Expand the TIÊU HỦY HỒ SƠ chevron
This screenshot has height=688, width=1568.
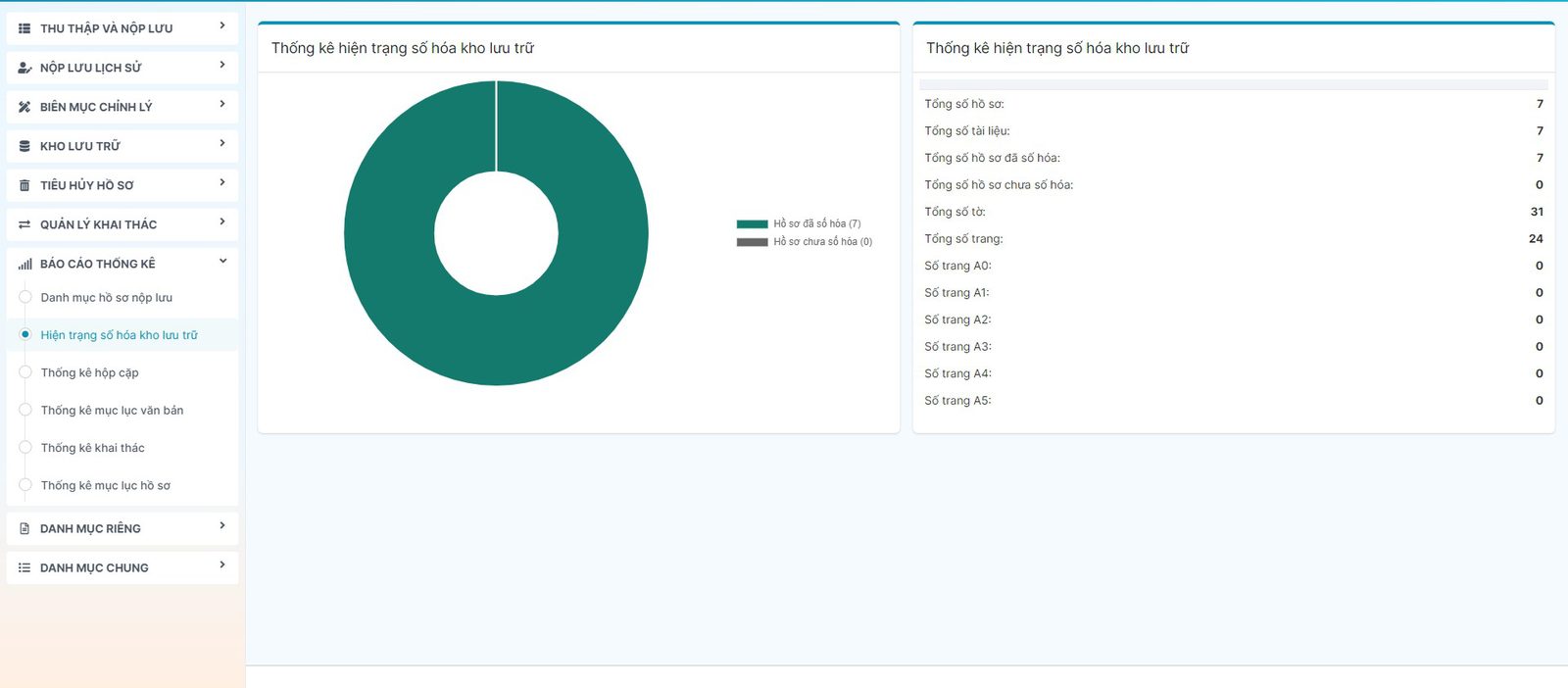222,182
